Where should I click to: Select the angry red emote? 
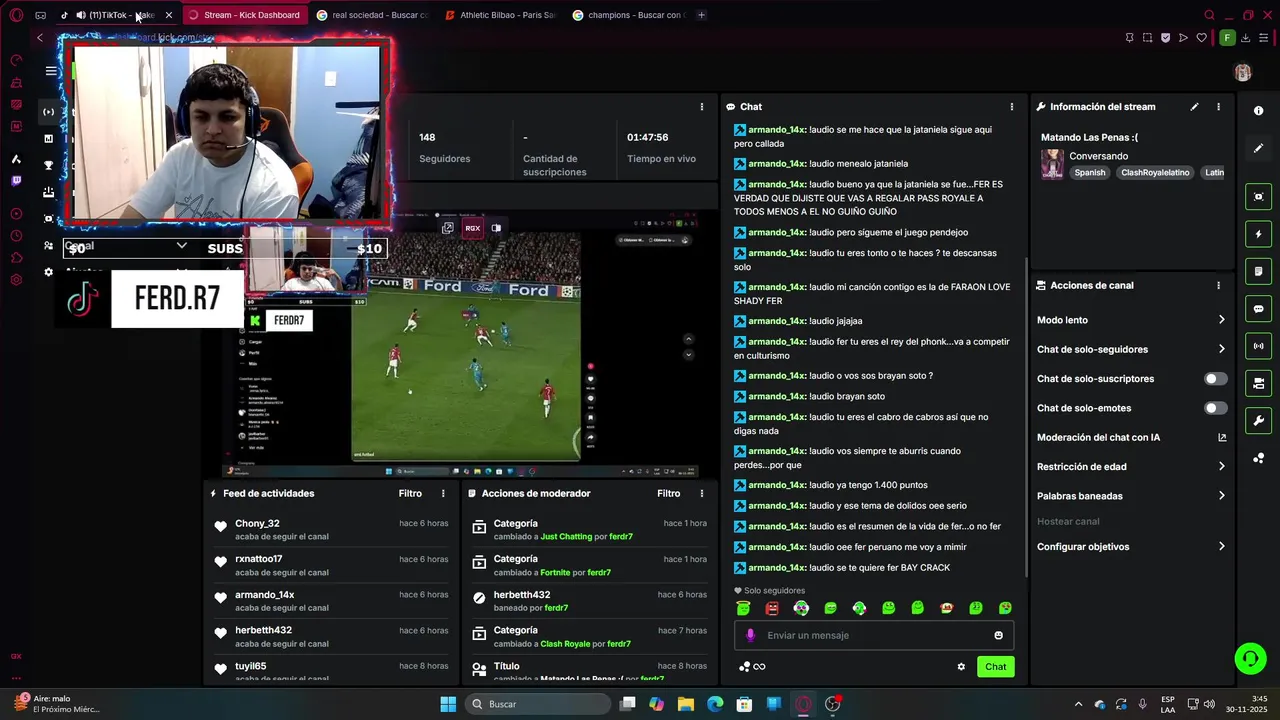[772, 608]
